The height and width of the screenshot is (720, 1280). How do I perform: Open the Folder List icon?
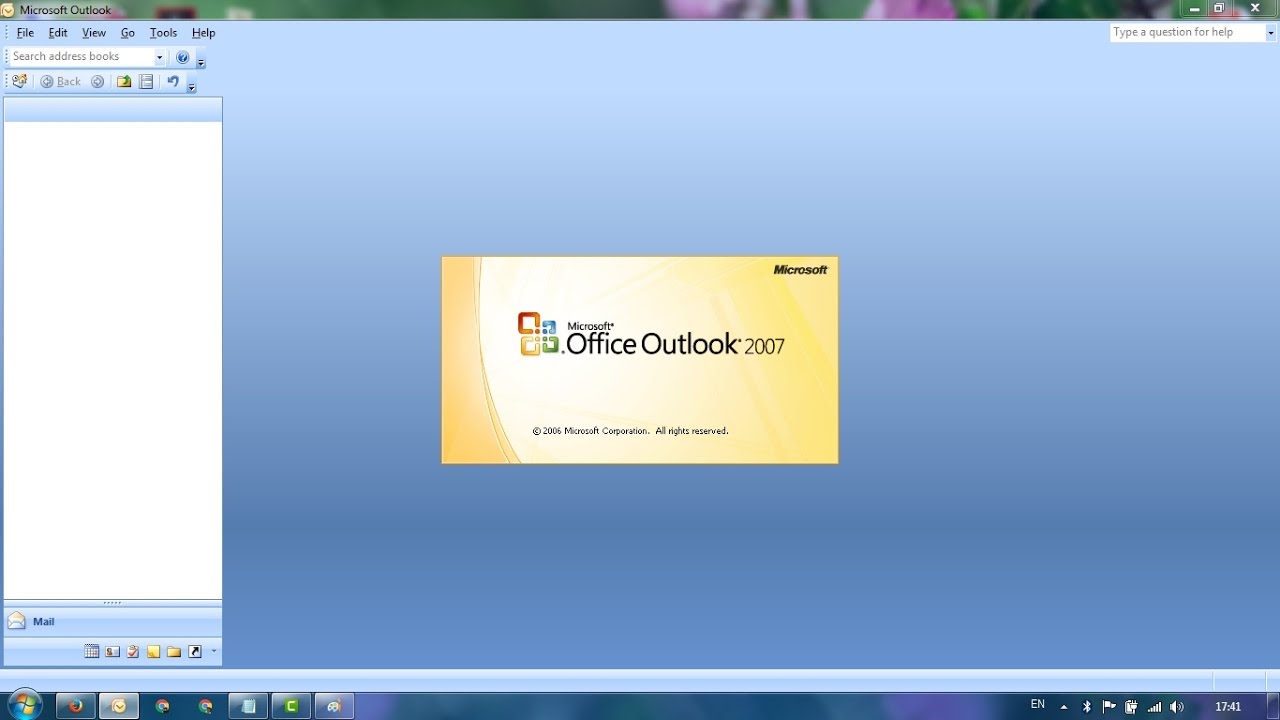pos(174,652)
